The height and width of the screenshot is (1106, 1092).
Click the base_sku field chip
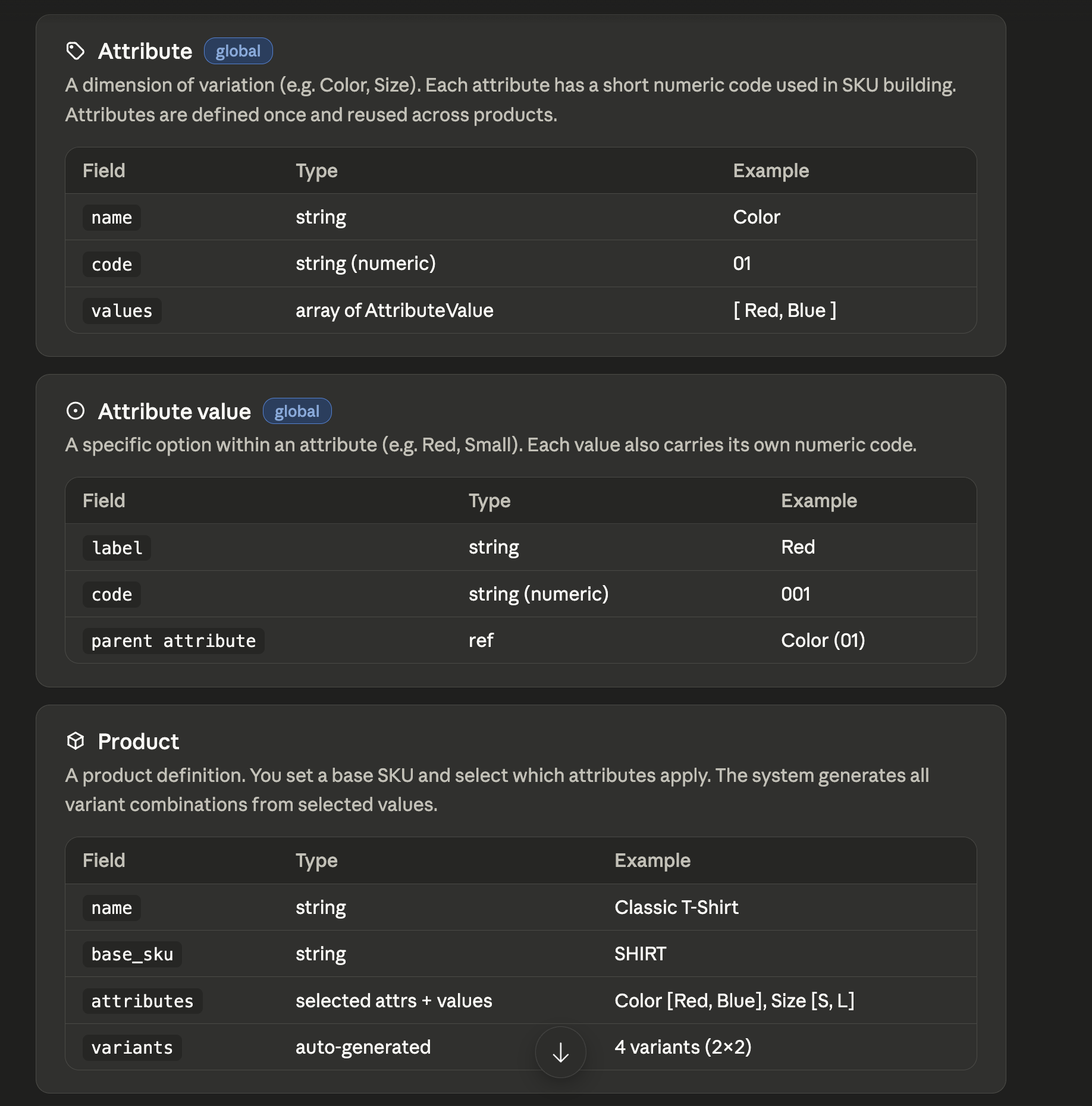132,954
